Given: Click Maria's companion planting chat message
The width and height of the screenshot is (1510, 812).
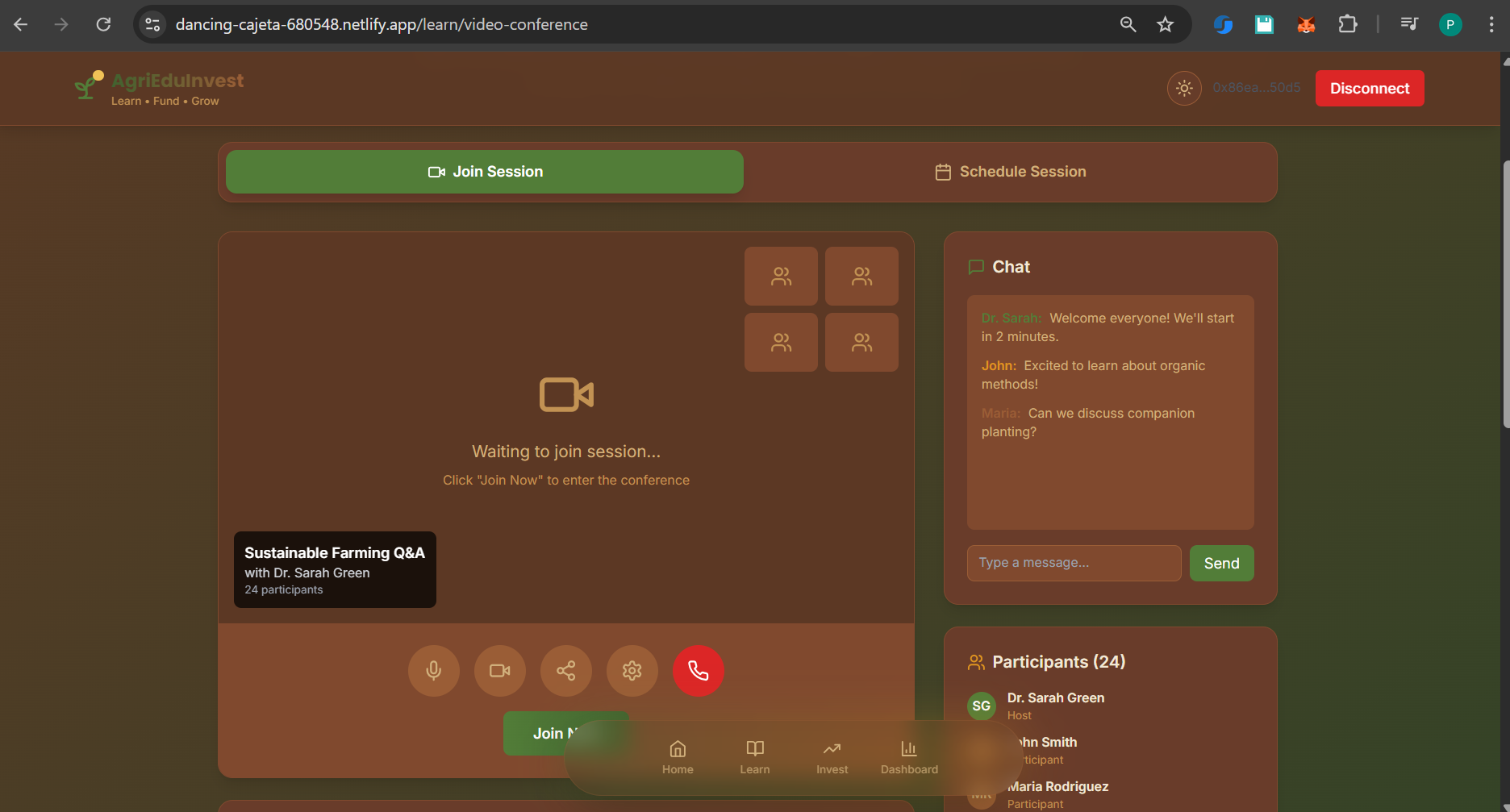Looking at the screenshot, I should [x=1110, y=423].
